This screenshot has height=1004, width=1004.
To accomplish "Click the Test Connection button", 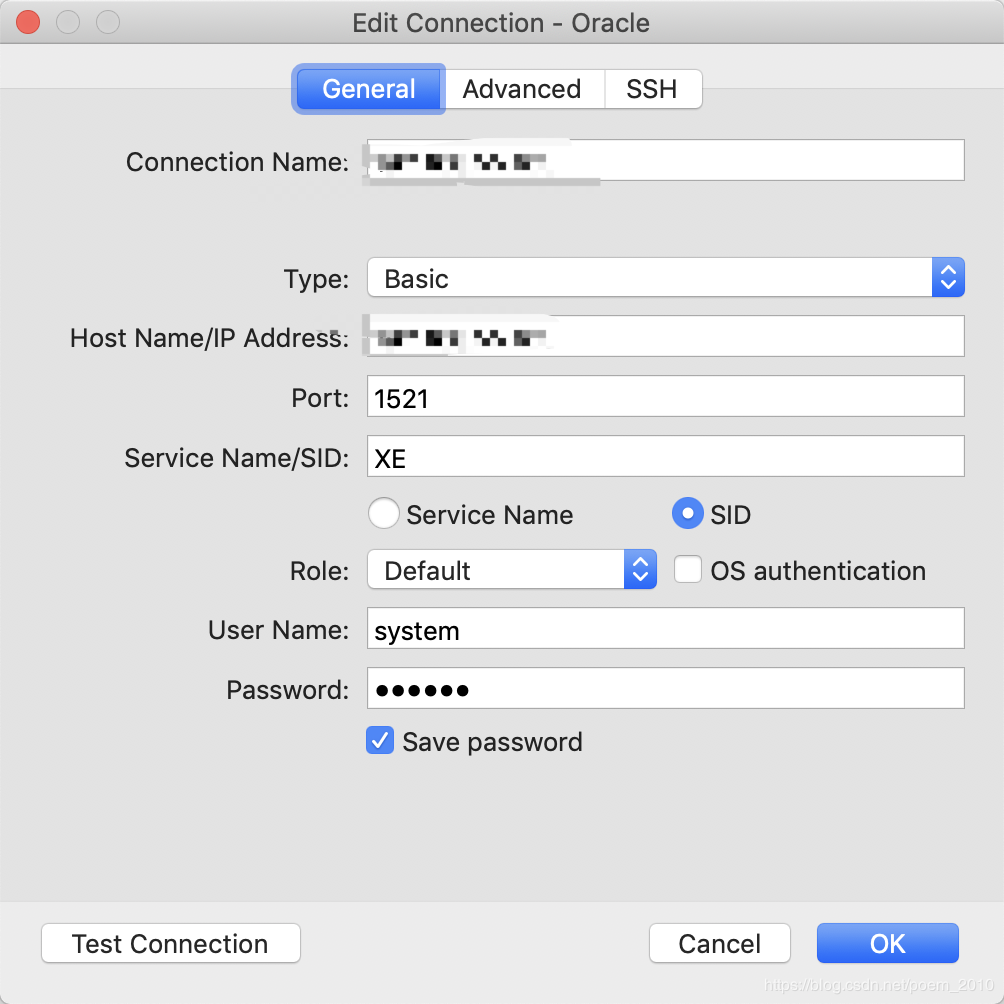I will tap(171, 943).
